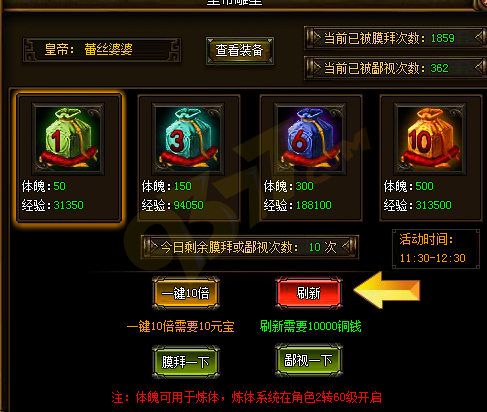Click the red 刷新 button
This screenshot has width=487, height=412.
309,293
